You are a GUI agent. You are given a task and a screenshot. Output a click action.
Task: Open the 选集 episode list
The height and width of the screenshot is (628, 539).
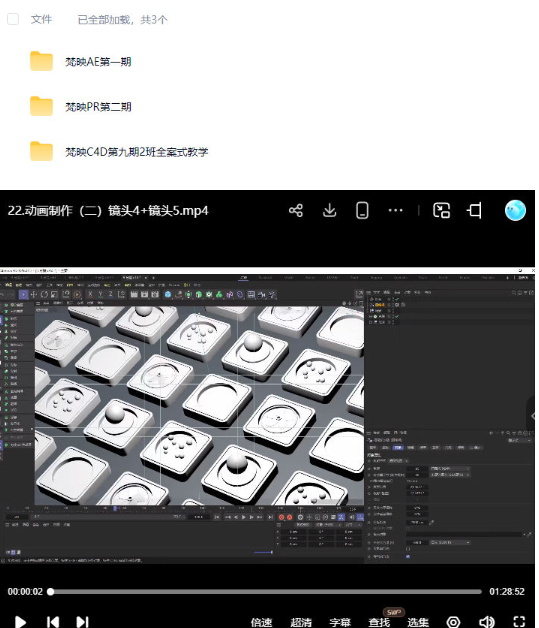pyautogui.click(x=418, y=622)
